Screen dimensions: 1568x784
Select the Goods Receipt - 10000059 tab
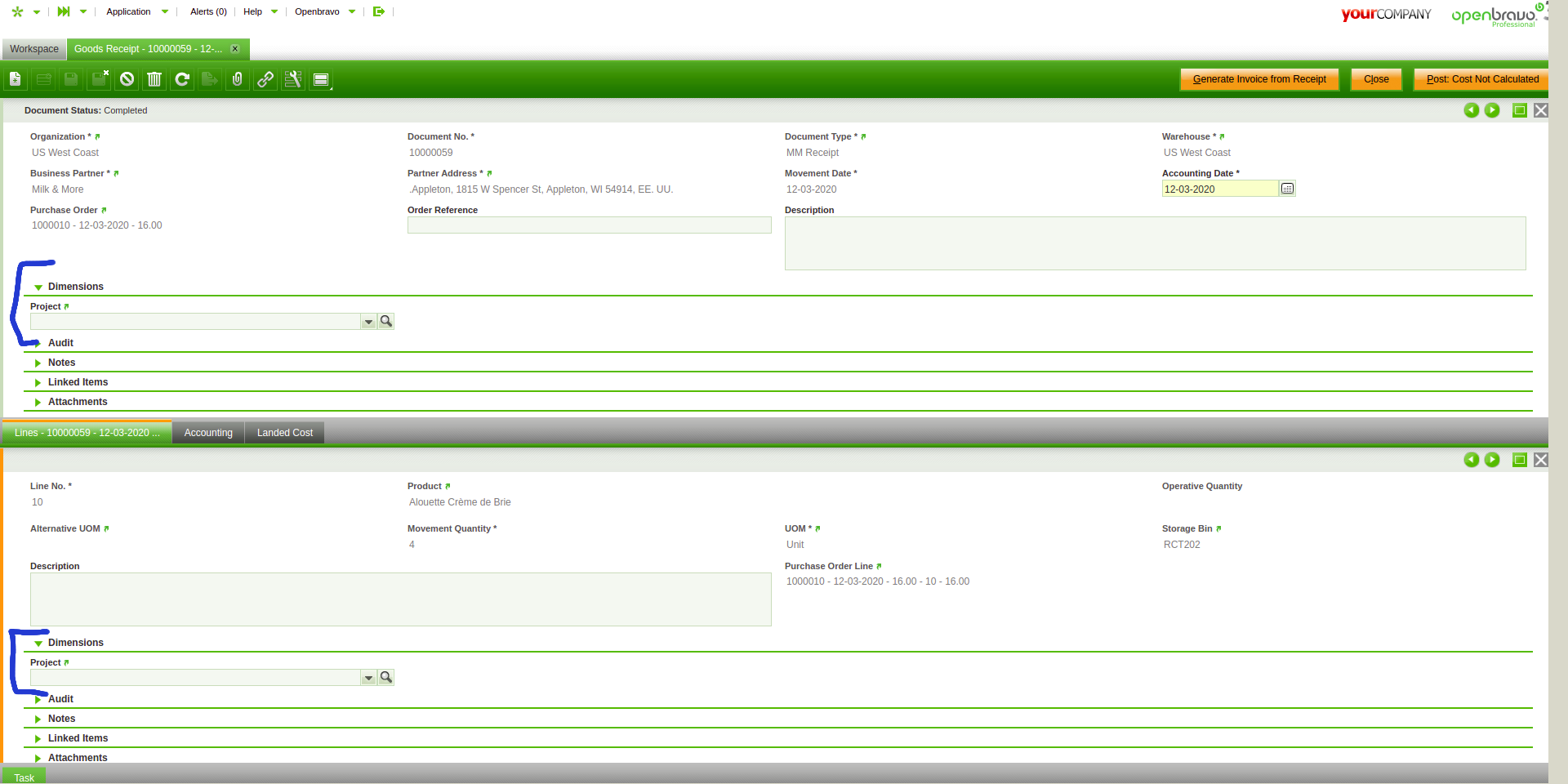click(x=148, y=49)
